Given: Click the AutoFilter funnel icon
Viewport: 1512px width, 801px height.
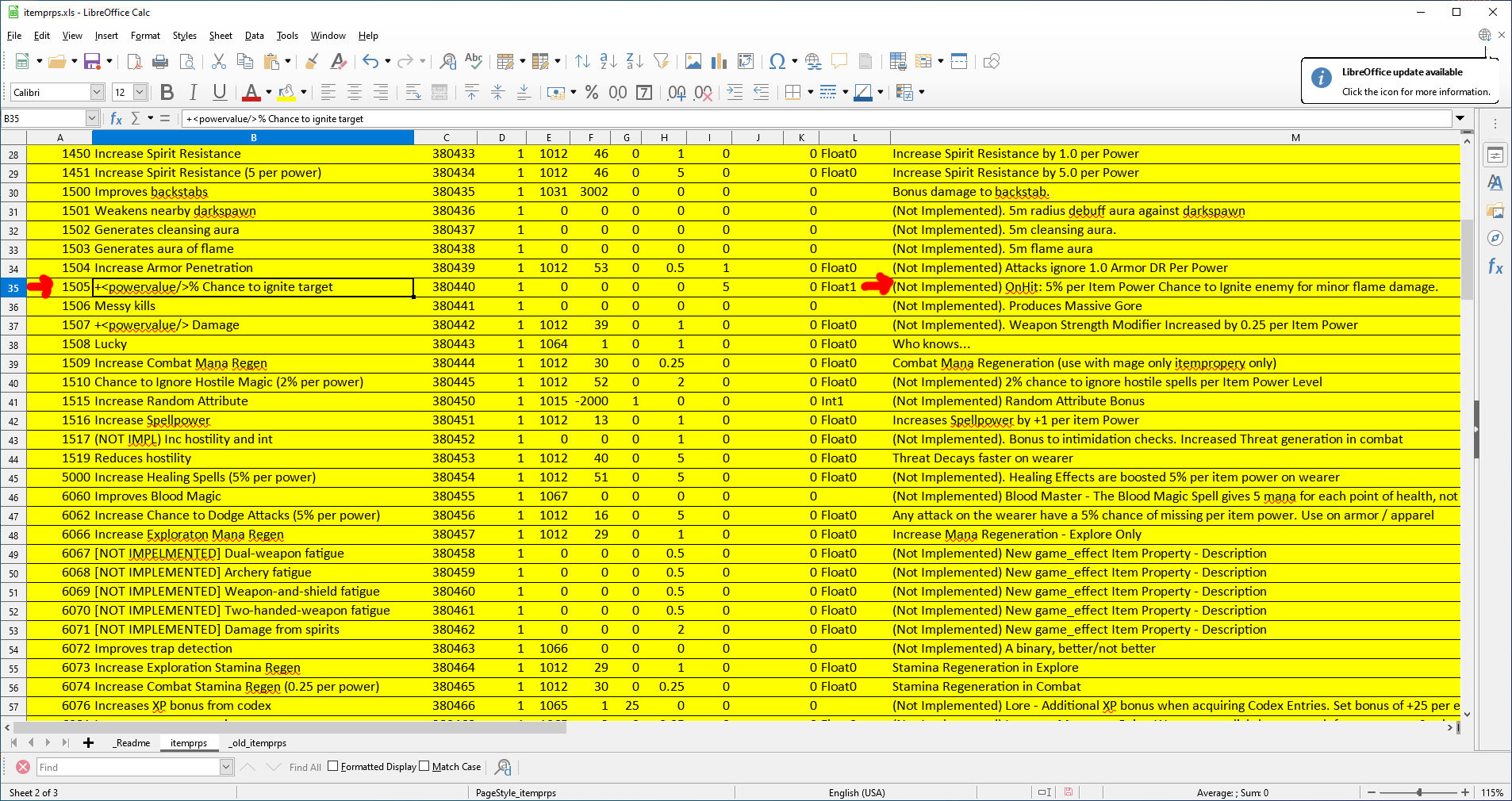Looking at the screenshot, I should pyautogui.click(x=661, y=61).
